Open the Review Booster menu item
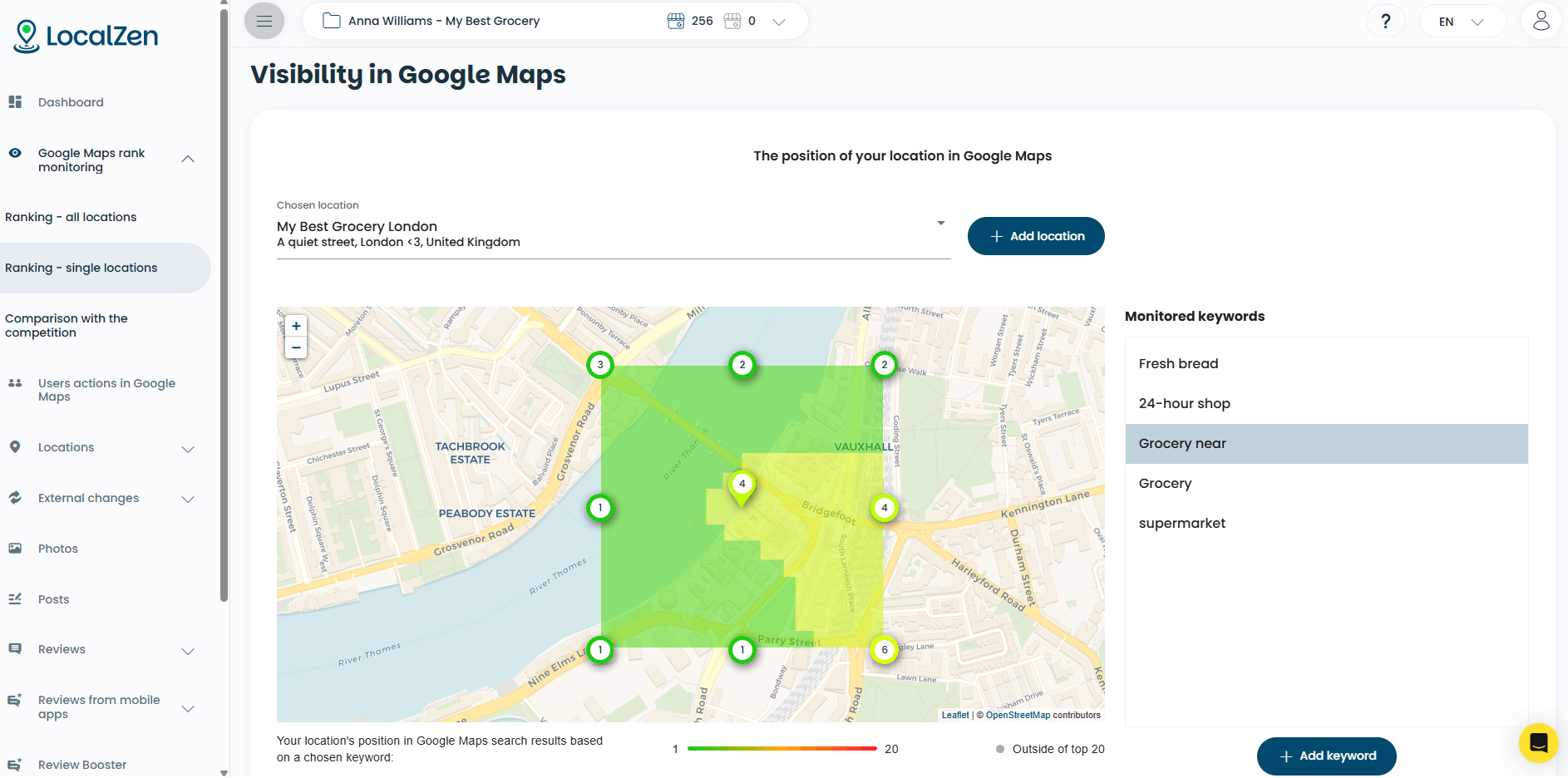Viewport: 1568px width, 778px height. coord(82,765)
